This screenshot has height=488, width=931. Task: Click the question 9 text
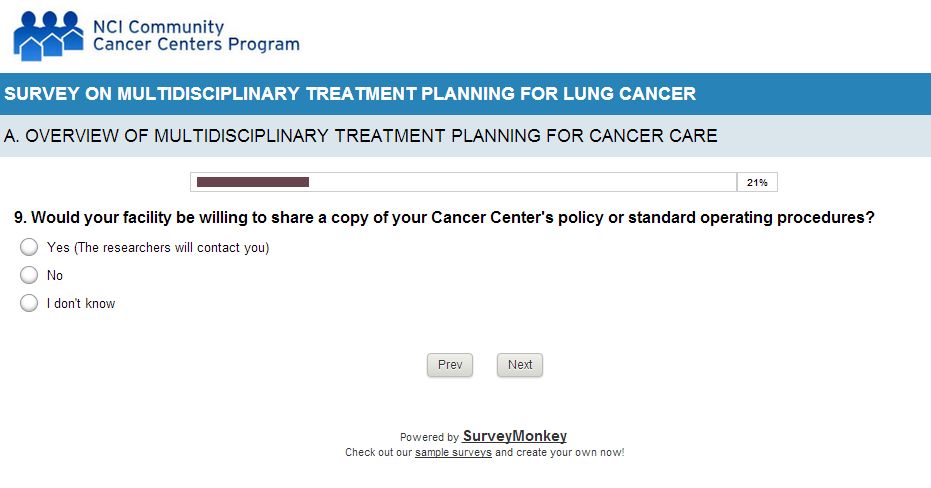(444, 217)
